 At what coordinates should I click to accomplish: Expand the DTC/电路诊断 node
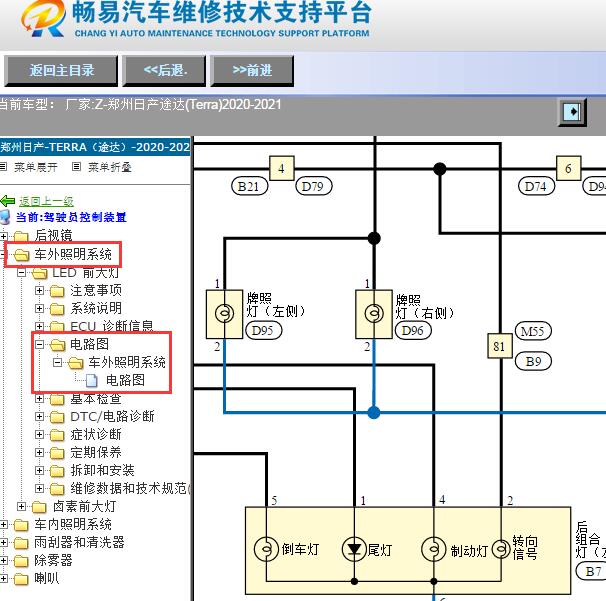tap(39, 416)
